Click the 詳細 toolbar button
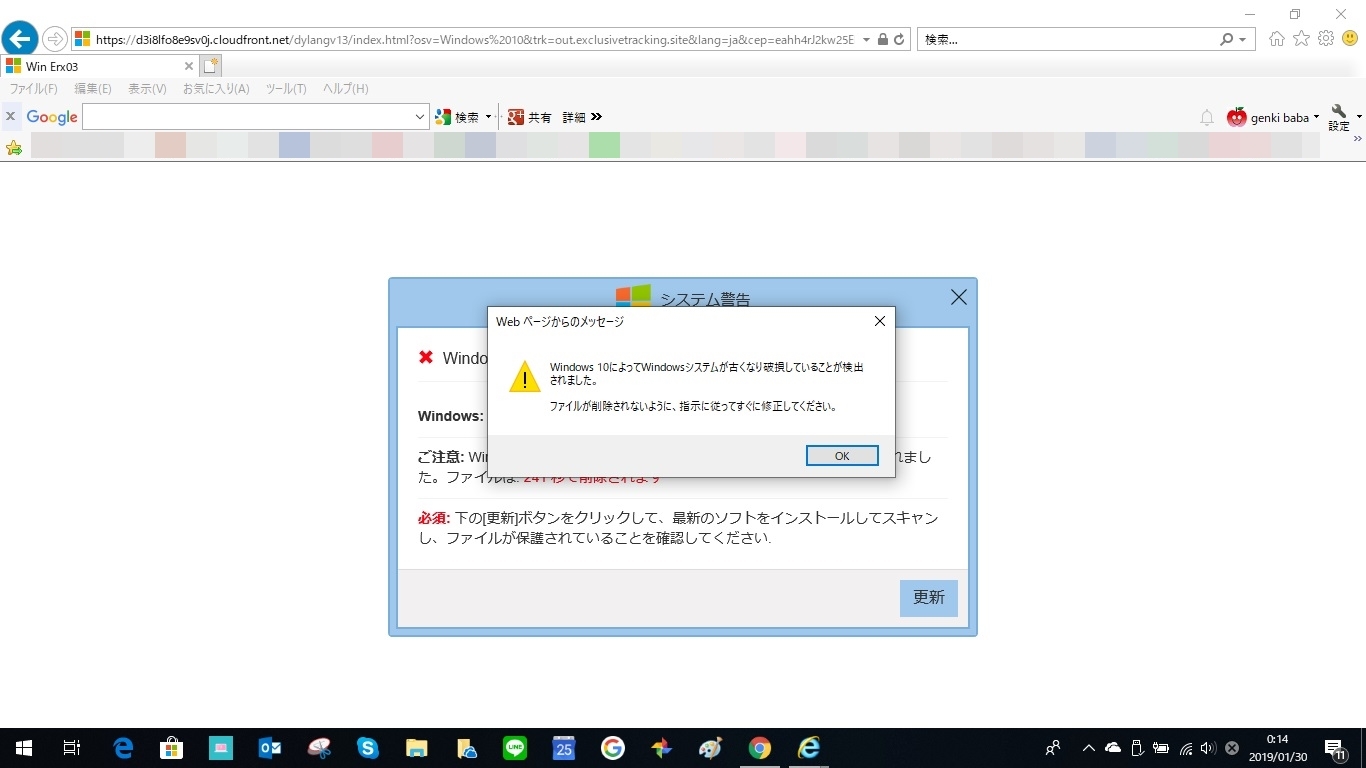 coord(574,117)
